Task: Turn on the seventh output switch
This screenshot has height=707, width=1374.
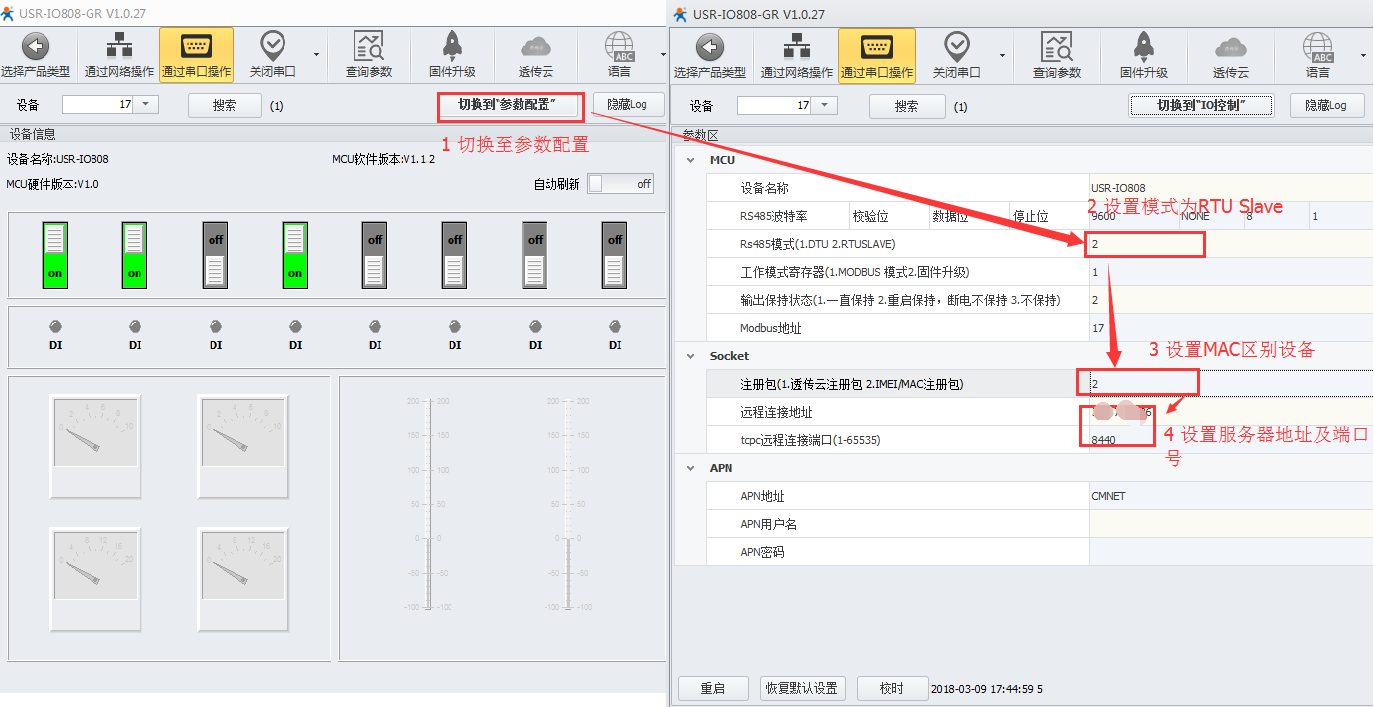Action: coord(535,254)
